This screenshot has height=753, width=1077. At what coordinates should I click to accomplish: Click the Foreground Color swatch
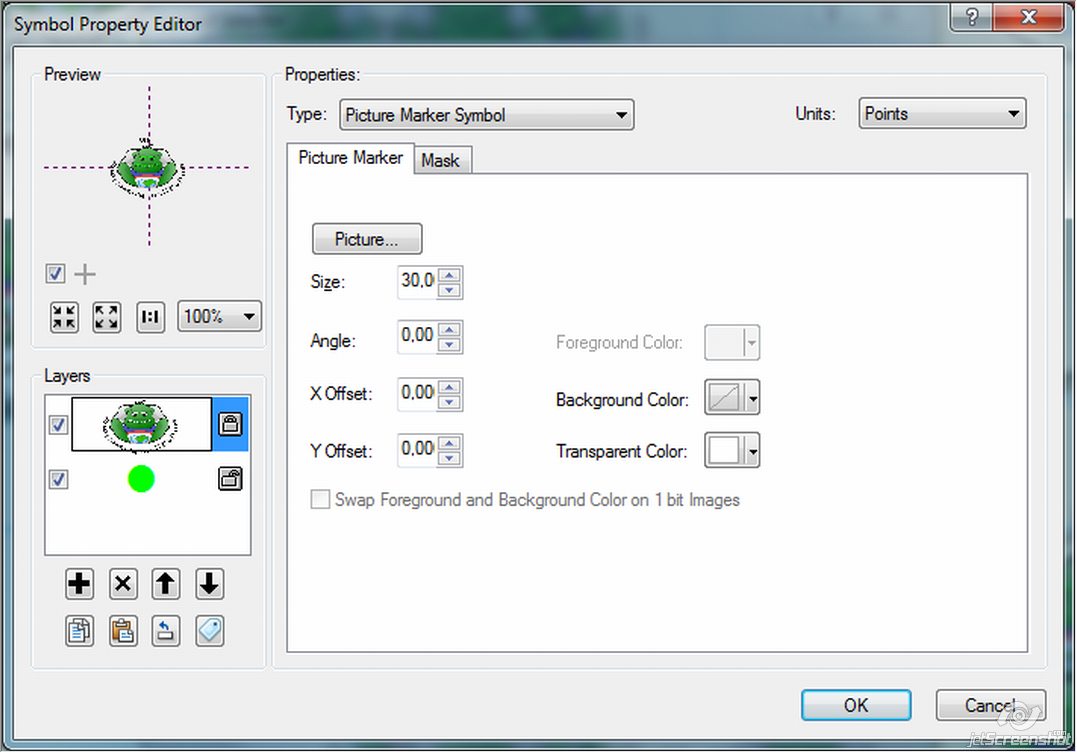coord(725,342)
